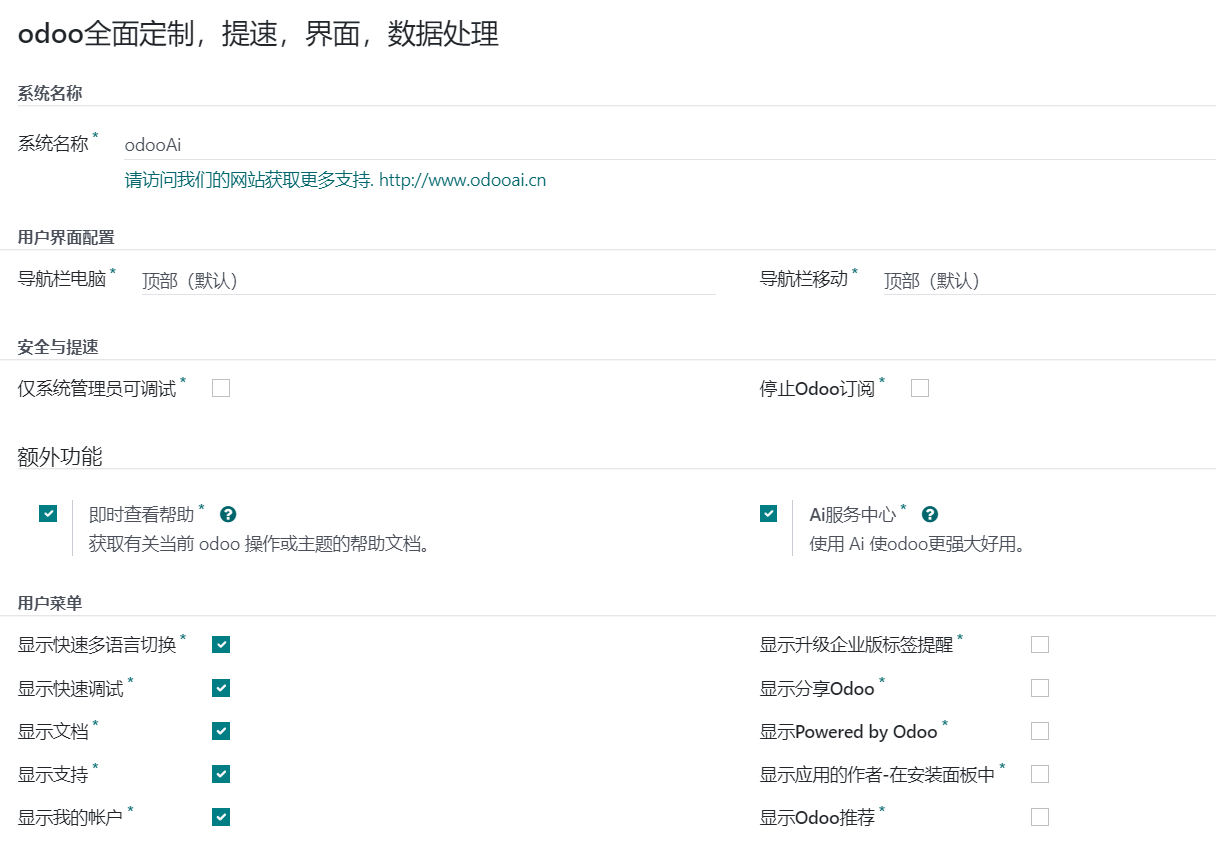Uncheck 显示支持 checkbox
The width and height of the screenshot is (1216, 855).
click(221, 774)
